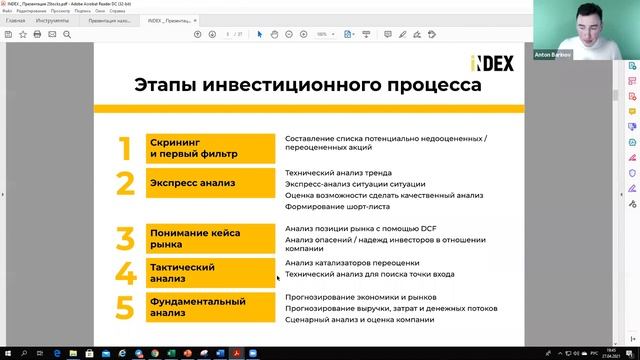Viewport: 640px width, 360px height.
Task: Open File Explorer from taskbar
Action: [x=73, y=353]
